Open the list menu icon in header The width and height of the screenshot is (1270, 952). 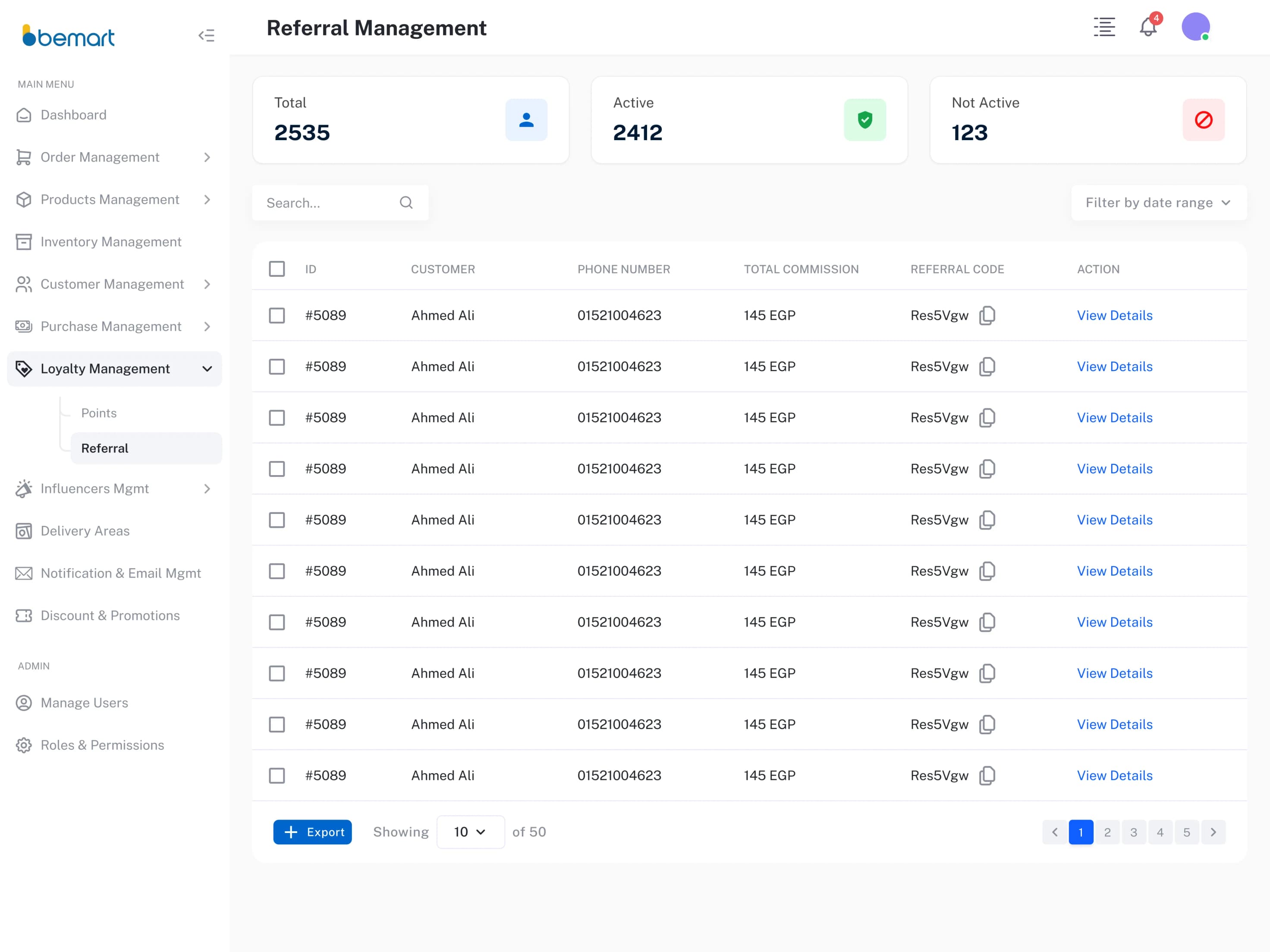[1104, 27]
